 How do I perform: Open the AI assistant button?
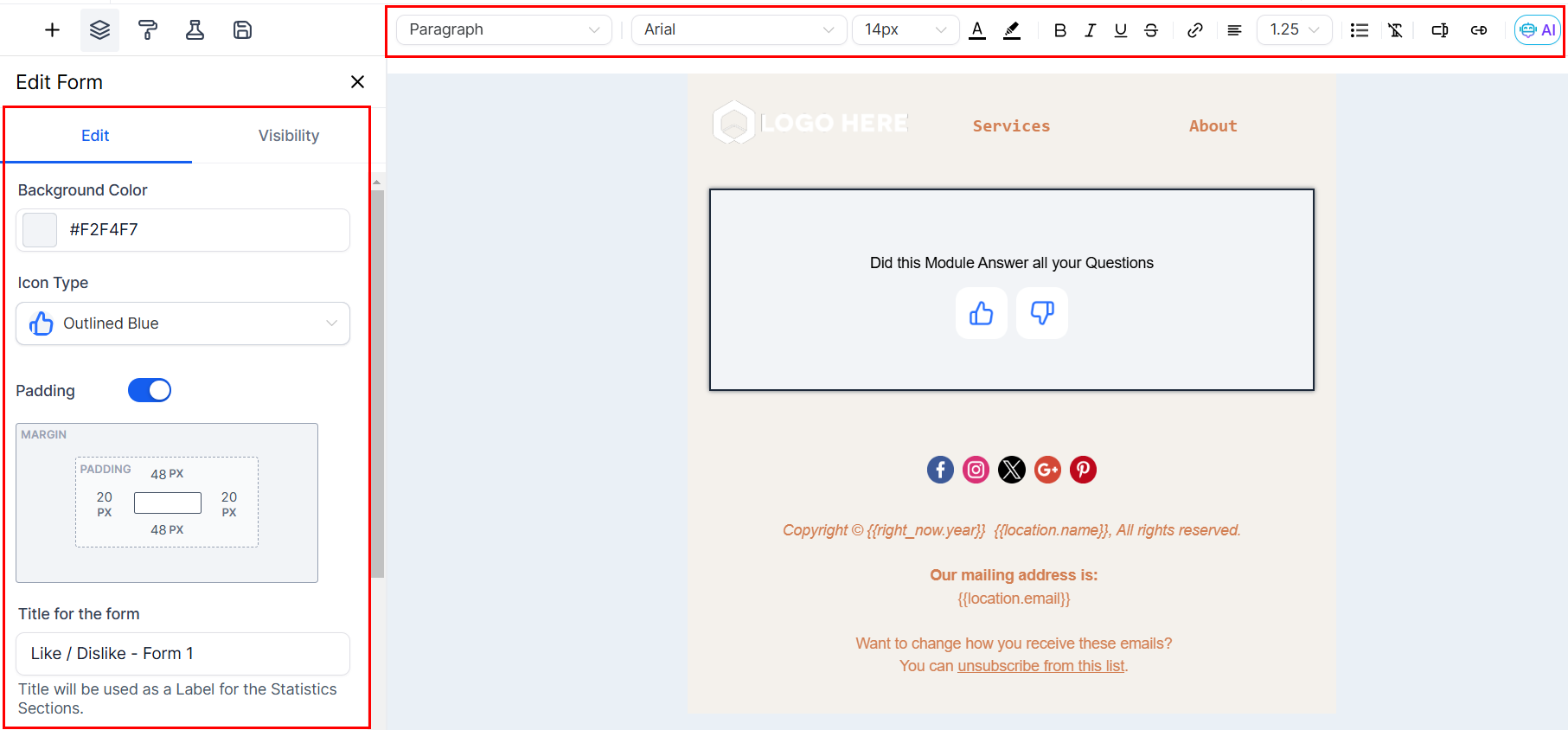[1537, 30]
